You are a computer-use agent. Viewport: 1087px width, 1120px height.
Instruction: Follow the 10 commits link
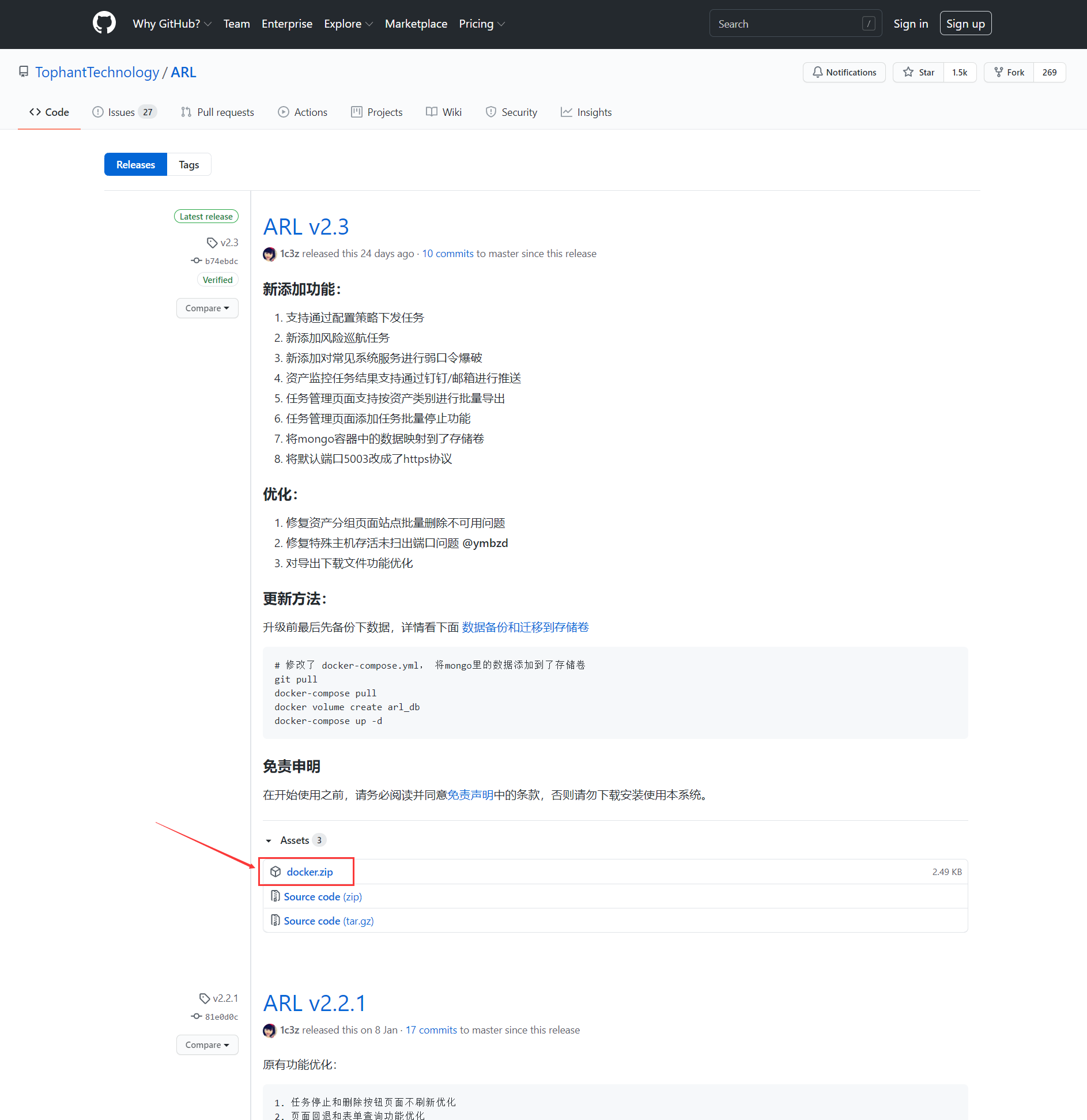(447, 253)
